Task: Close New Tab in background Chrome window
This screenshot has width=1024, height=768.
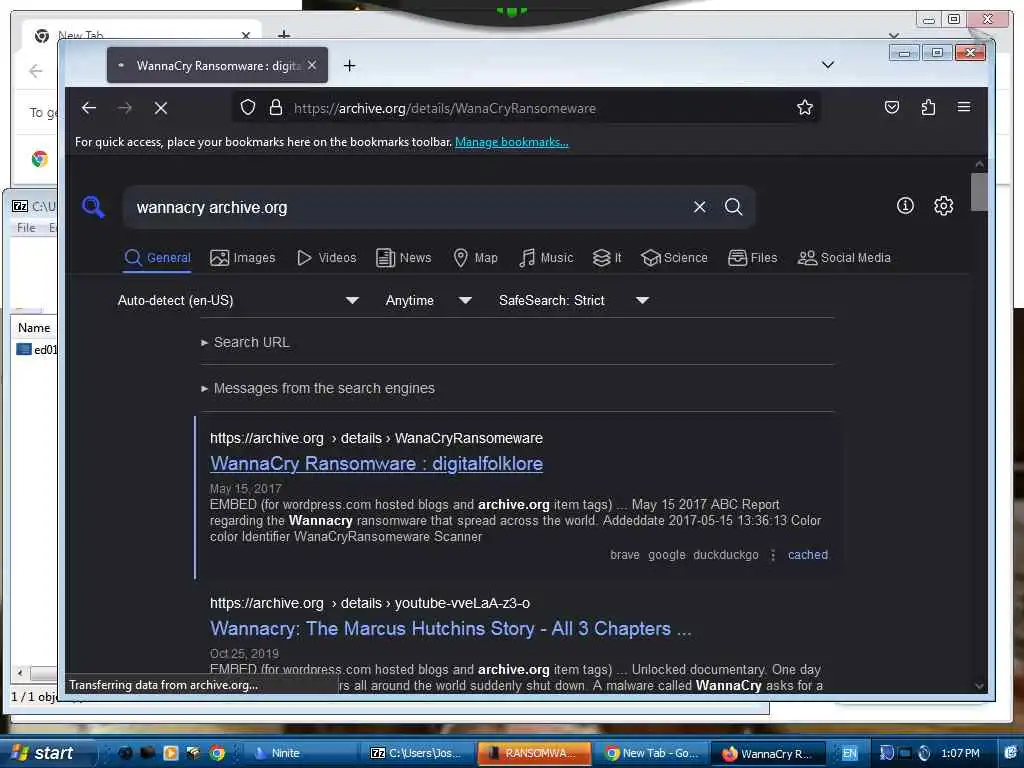Action: point(246,35)
